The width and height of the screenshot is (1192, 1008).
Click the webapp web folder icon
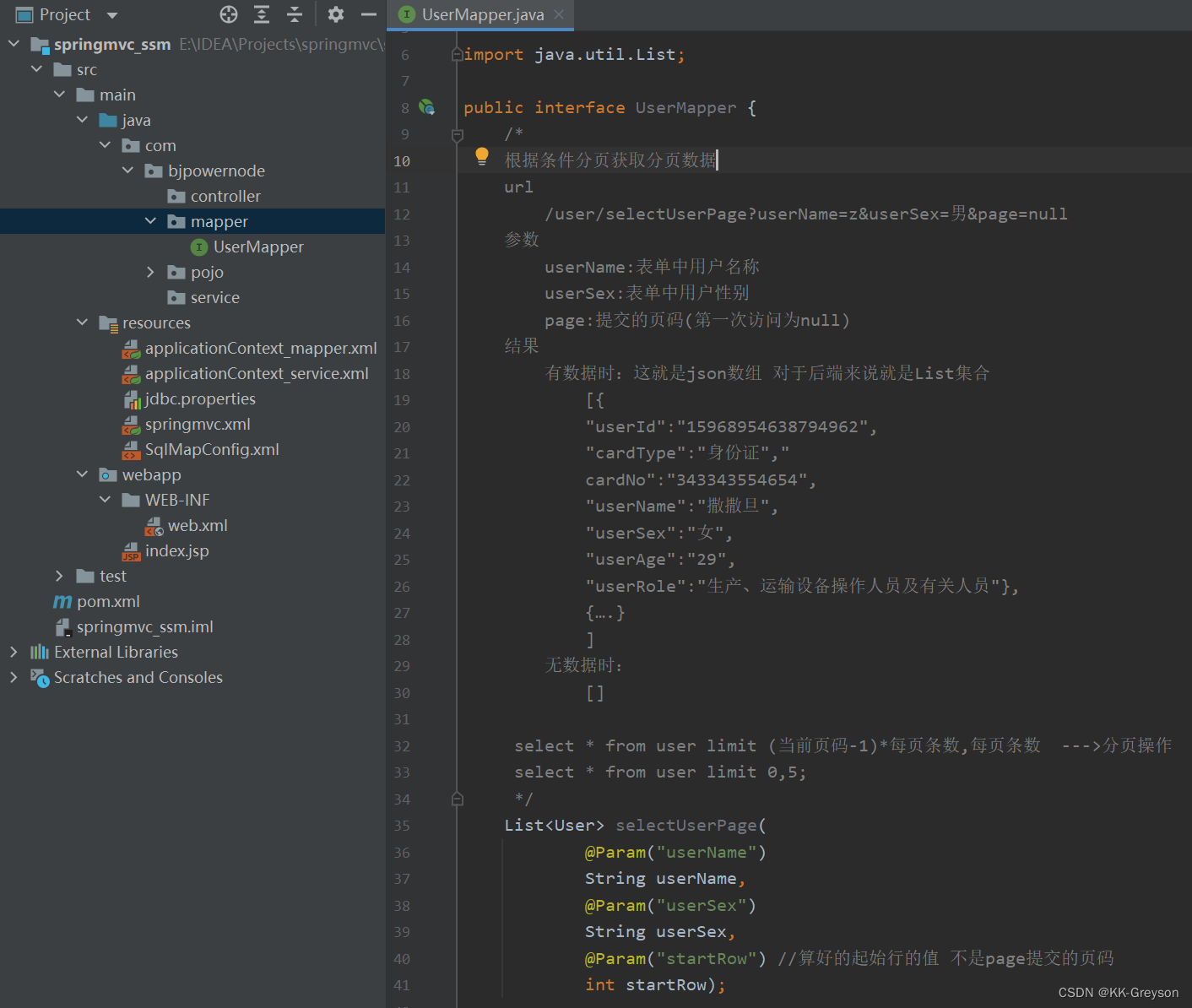pos(107,474)
